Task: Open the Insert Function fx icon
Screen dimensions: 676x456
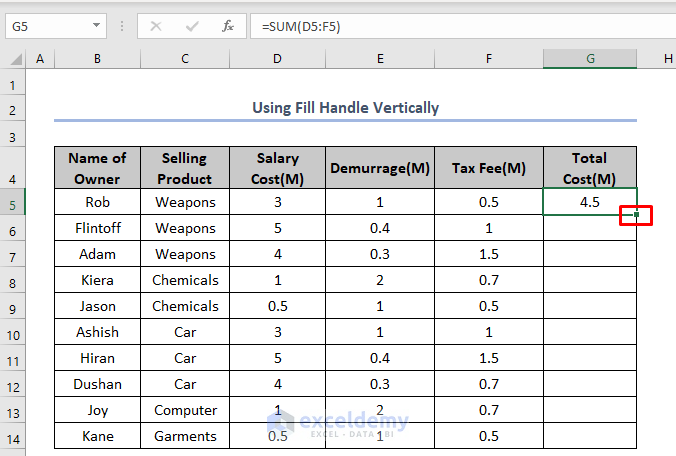Action: [228, 27]
